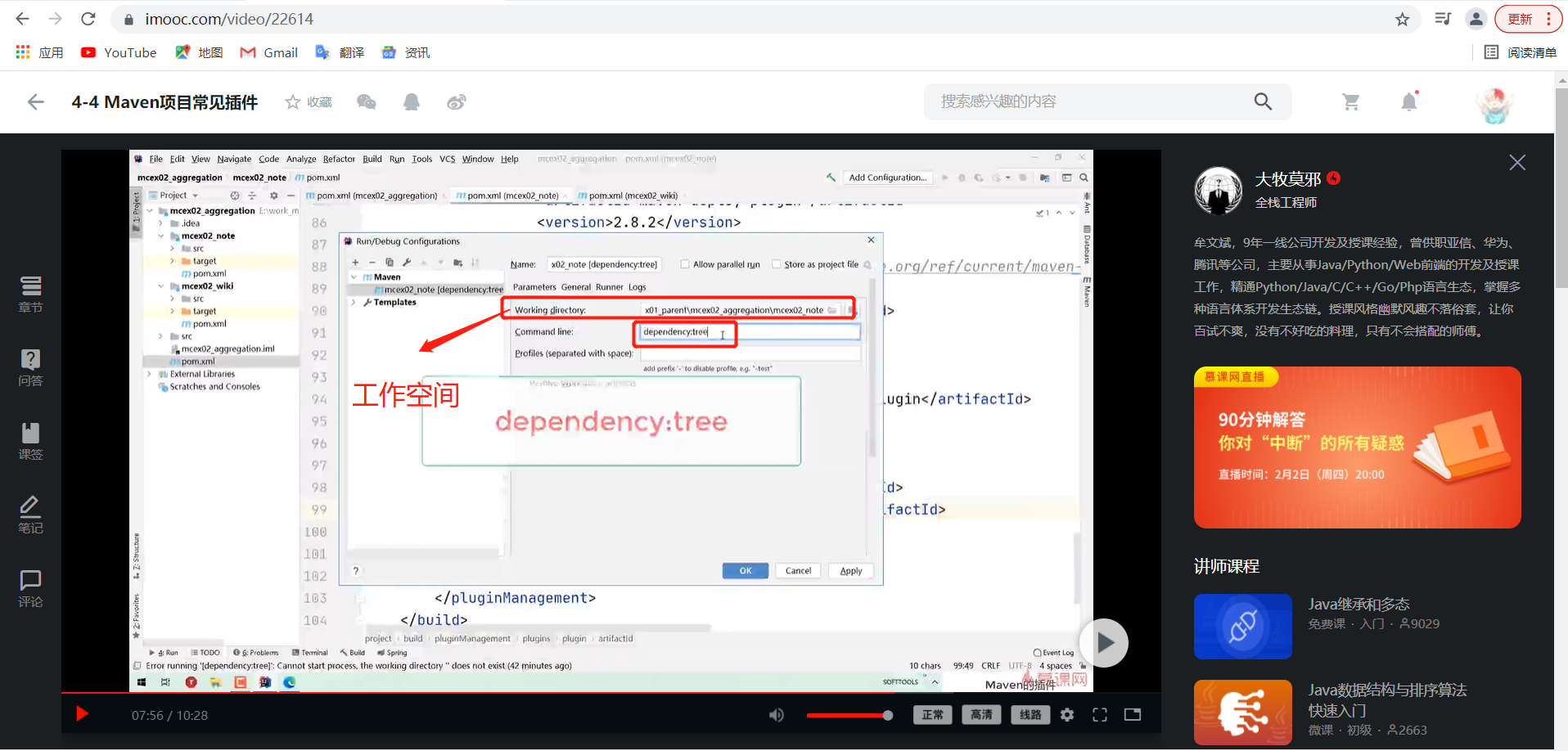Open the video player settings gear

click(x=1067, y=715)
